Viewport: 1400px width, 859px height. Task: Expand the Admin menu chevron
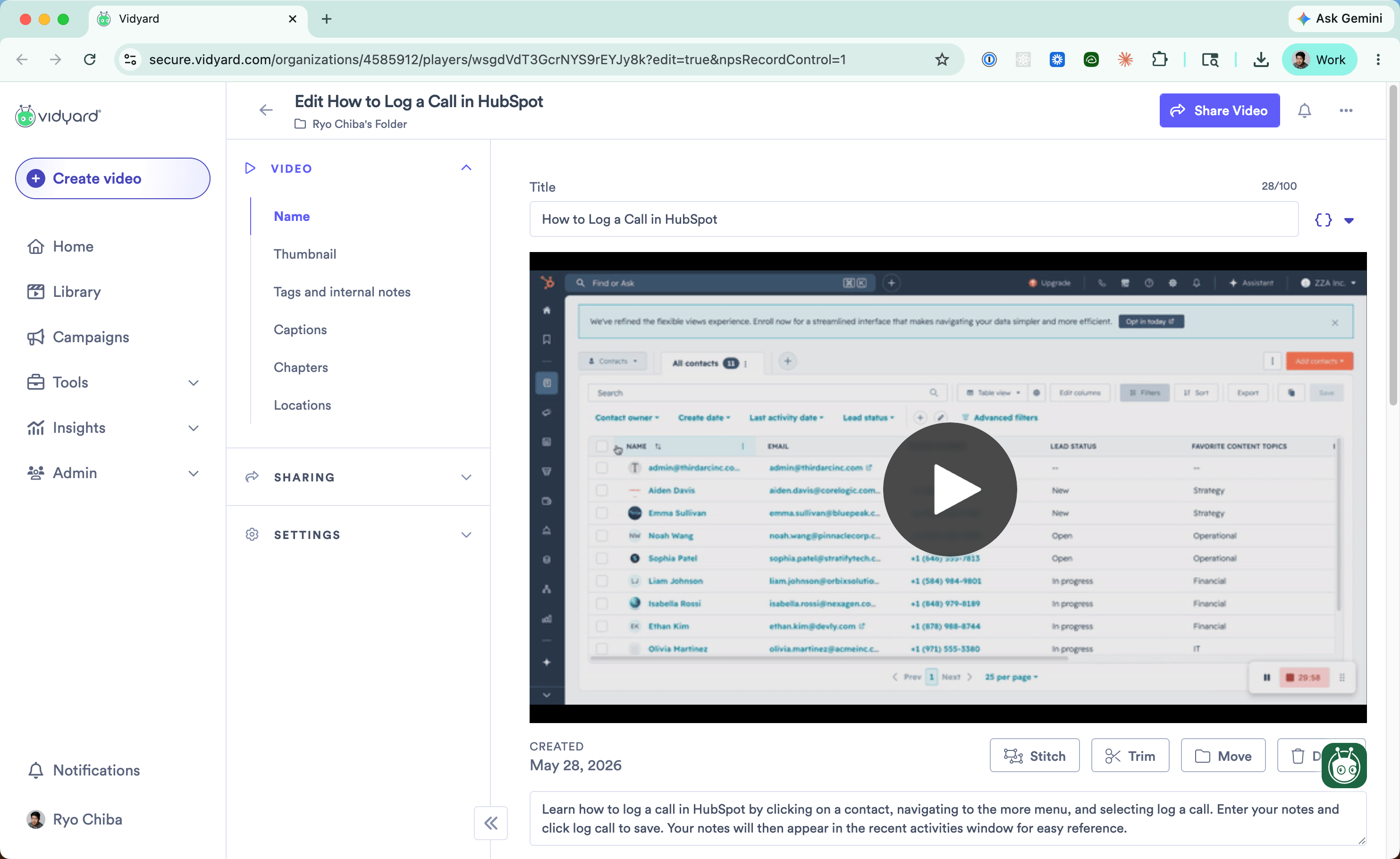pyautogui.click(x=193, y=473)
